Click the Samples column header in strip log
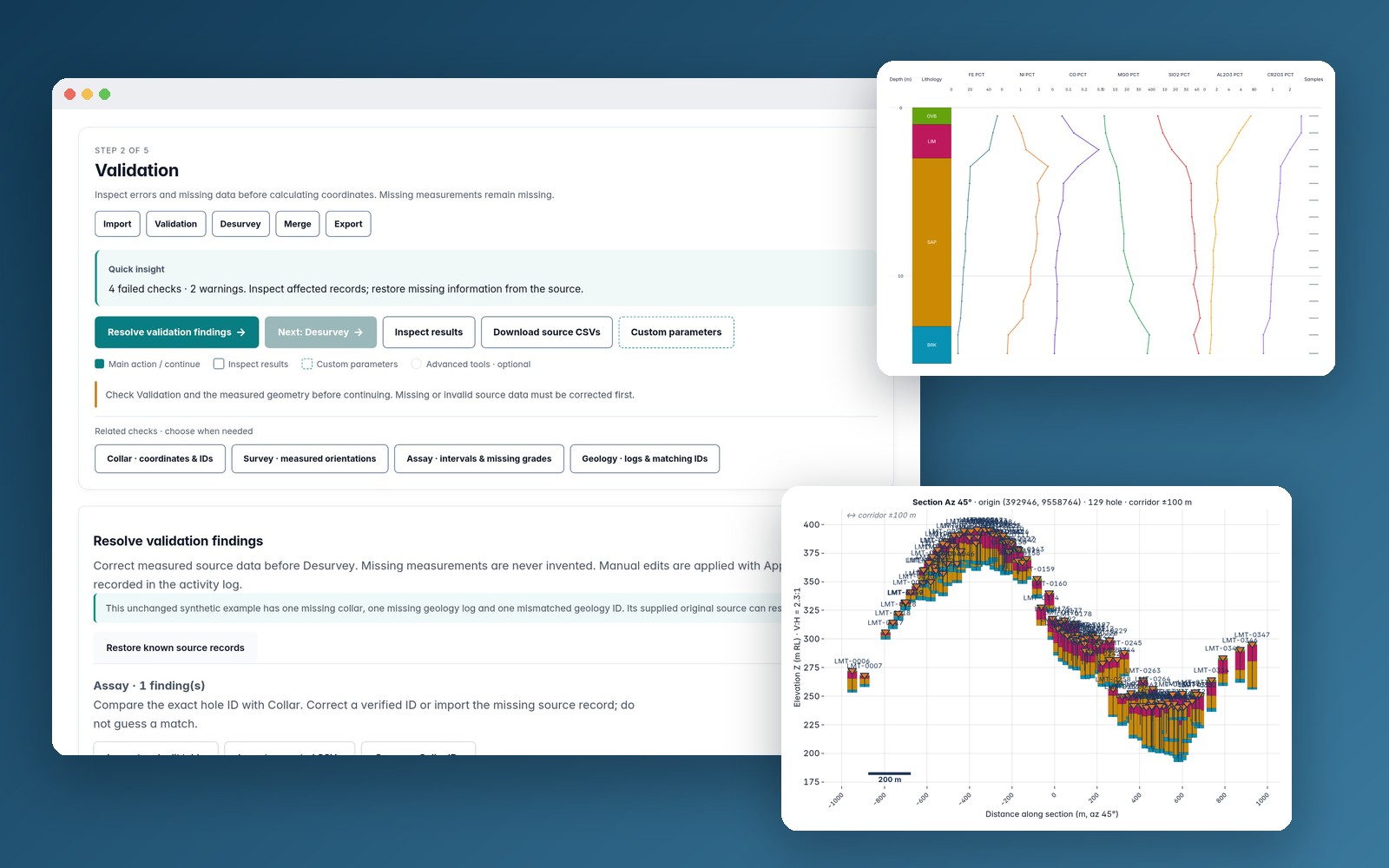Viewport: 1389px width, 868px height. coord(1313,79)
